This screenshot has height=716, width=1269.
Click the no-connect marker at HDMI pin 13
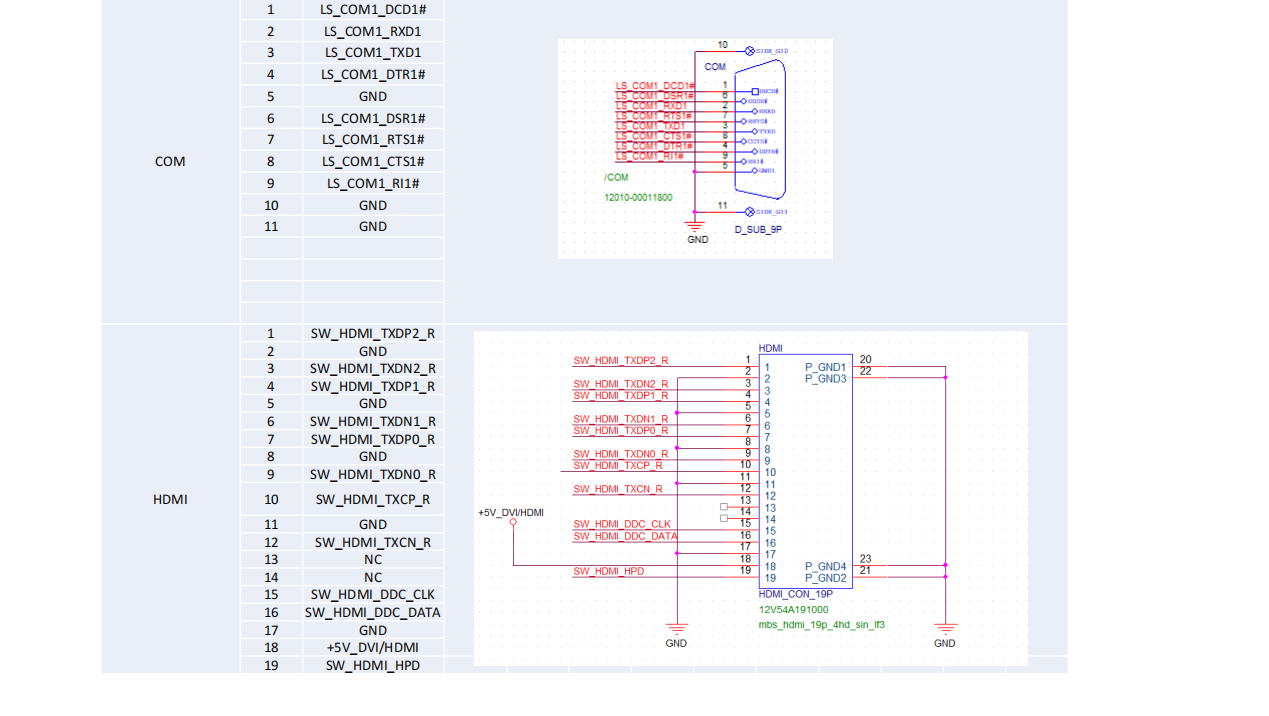[724, 507]
